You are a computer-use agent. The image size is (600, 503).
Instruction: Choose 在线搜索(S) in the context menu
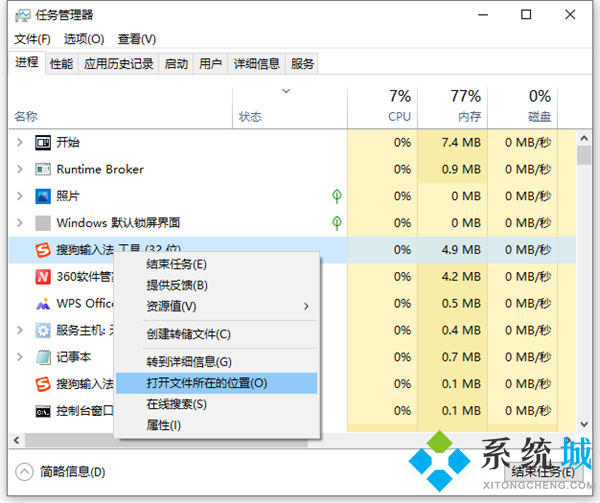(217, 404)
